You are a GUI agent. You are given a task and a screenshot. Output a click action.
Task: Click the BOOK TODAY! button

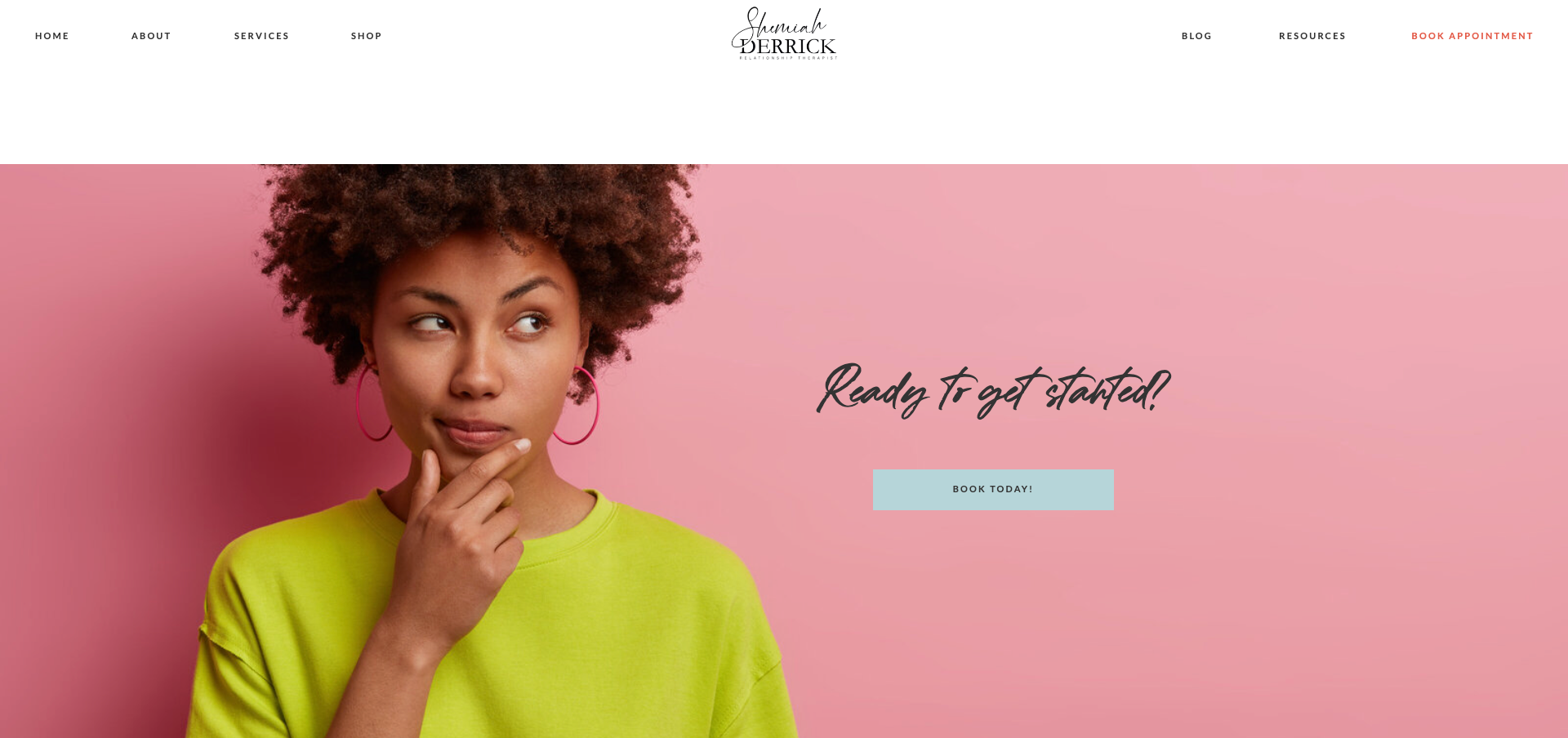coord(993,490)
